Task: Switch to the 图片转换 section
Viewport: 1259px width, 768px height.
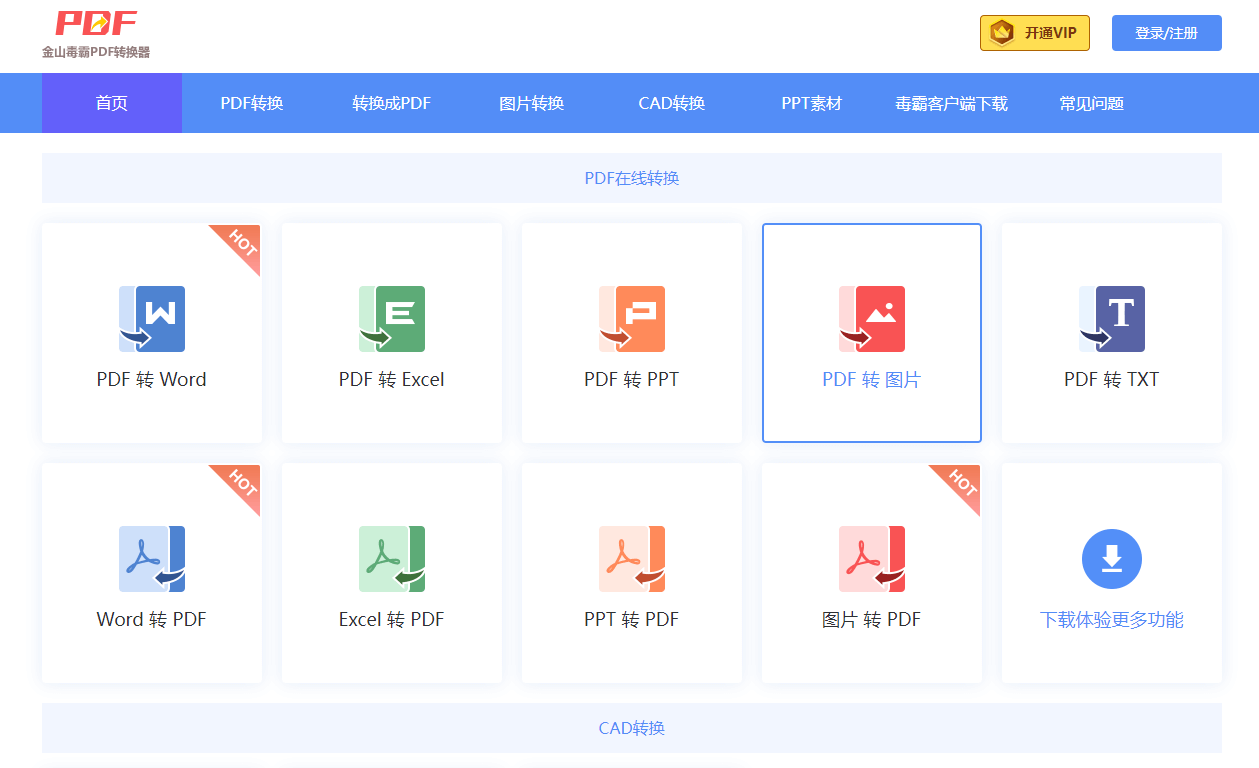Action: [x=530, y=103]
